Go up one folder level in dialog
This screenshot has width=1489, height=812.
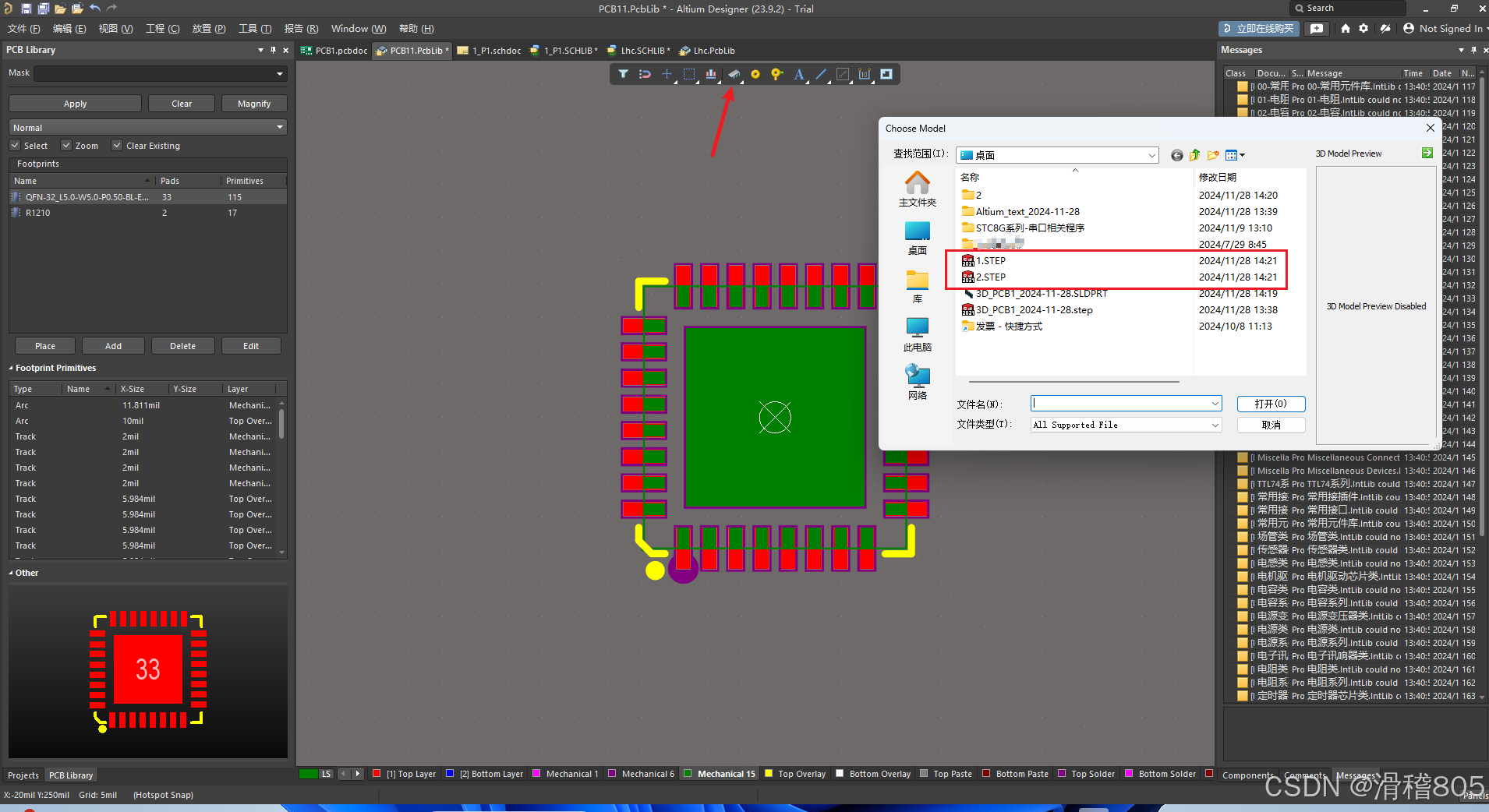(x=1195, y=155)
